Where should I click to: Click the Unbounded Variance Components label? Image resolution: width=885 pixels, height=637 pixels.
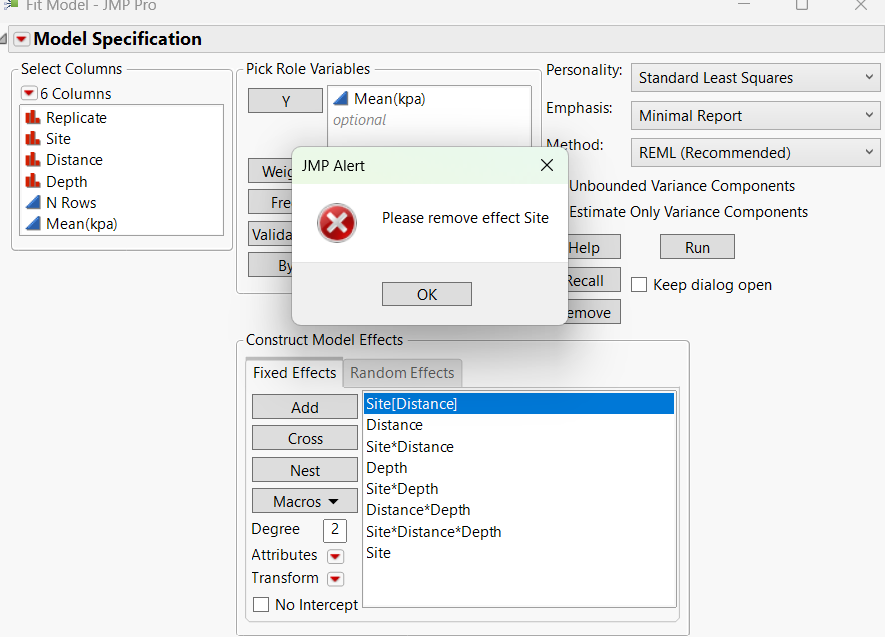point(682,186)
